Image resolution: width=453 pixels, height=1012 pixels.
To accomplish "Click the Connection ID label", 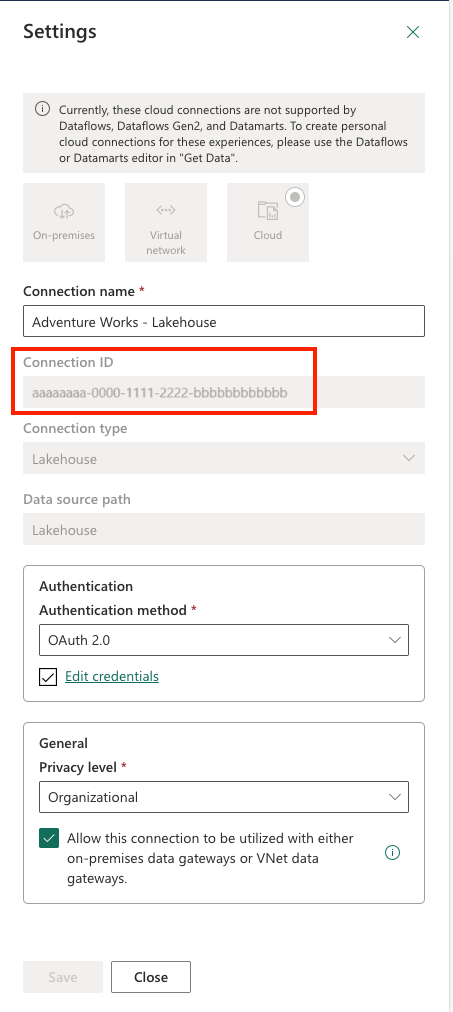I will [x=68, y=362].
